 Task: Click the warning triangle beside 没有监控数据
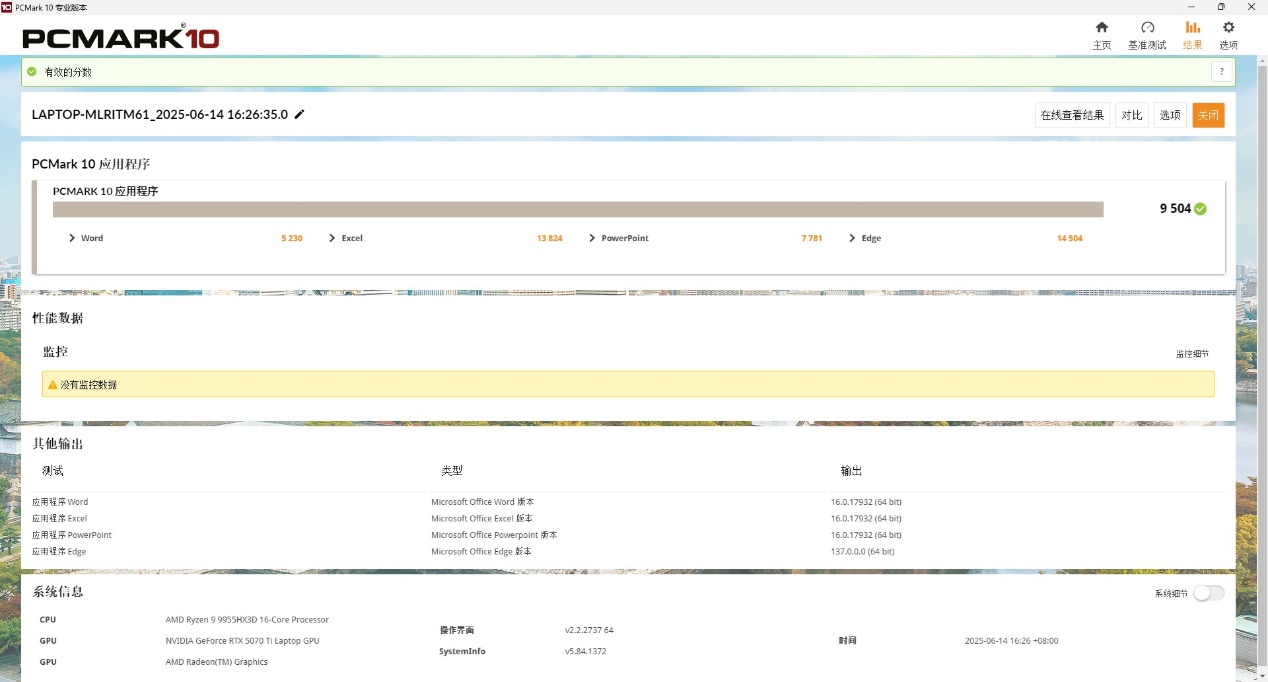(x=53, y=384)
